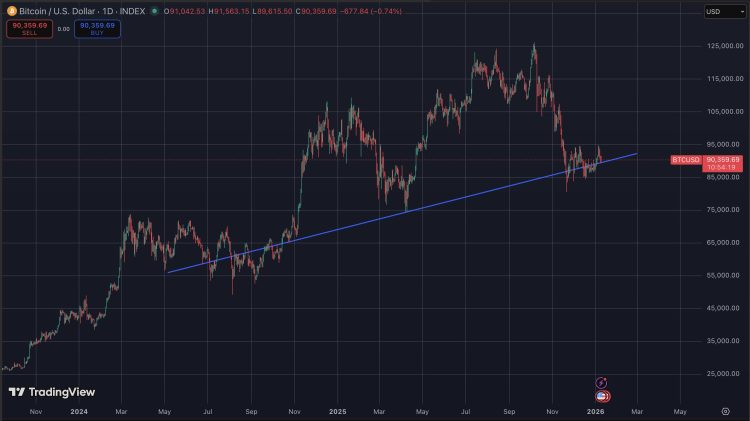The image size is (750, 421).
Task: Open the chart settings gear icon
Action: (726, 411)
